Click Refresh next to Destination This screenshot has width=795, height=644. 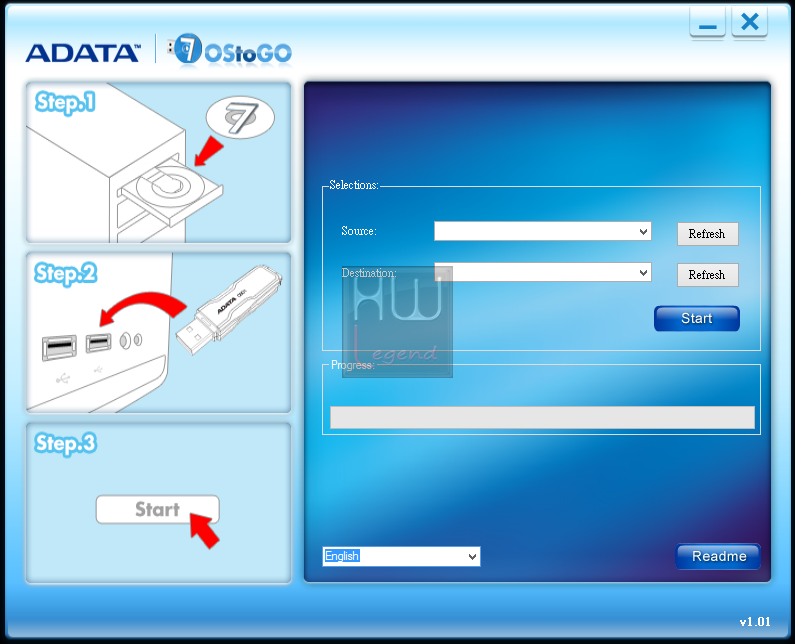(707, 275)
